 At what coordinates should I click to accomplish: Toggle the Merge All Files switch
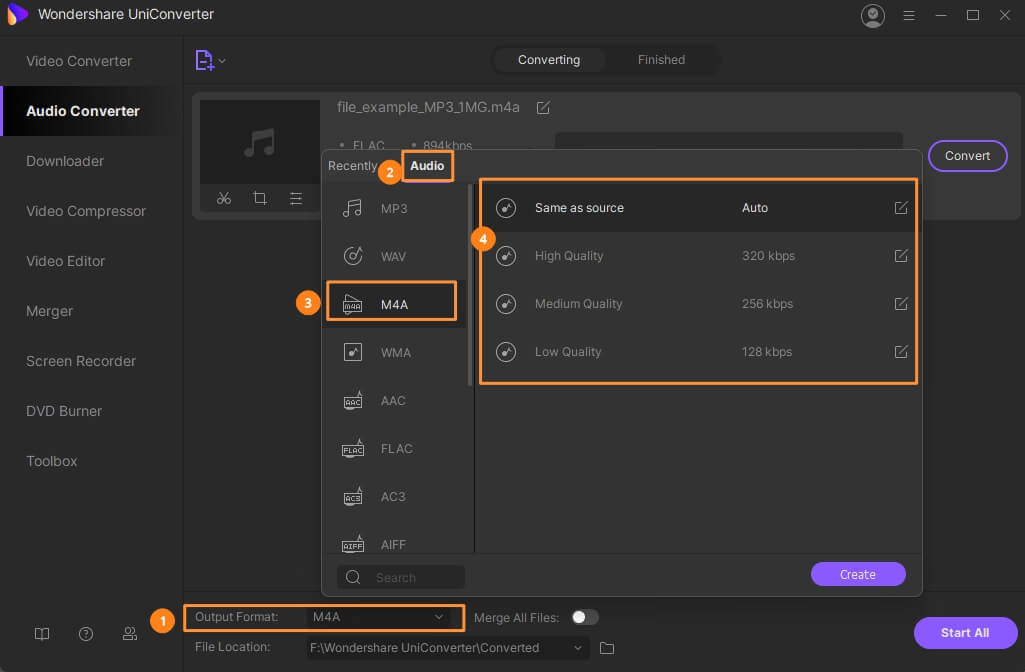(584, 617)
